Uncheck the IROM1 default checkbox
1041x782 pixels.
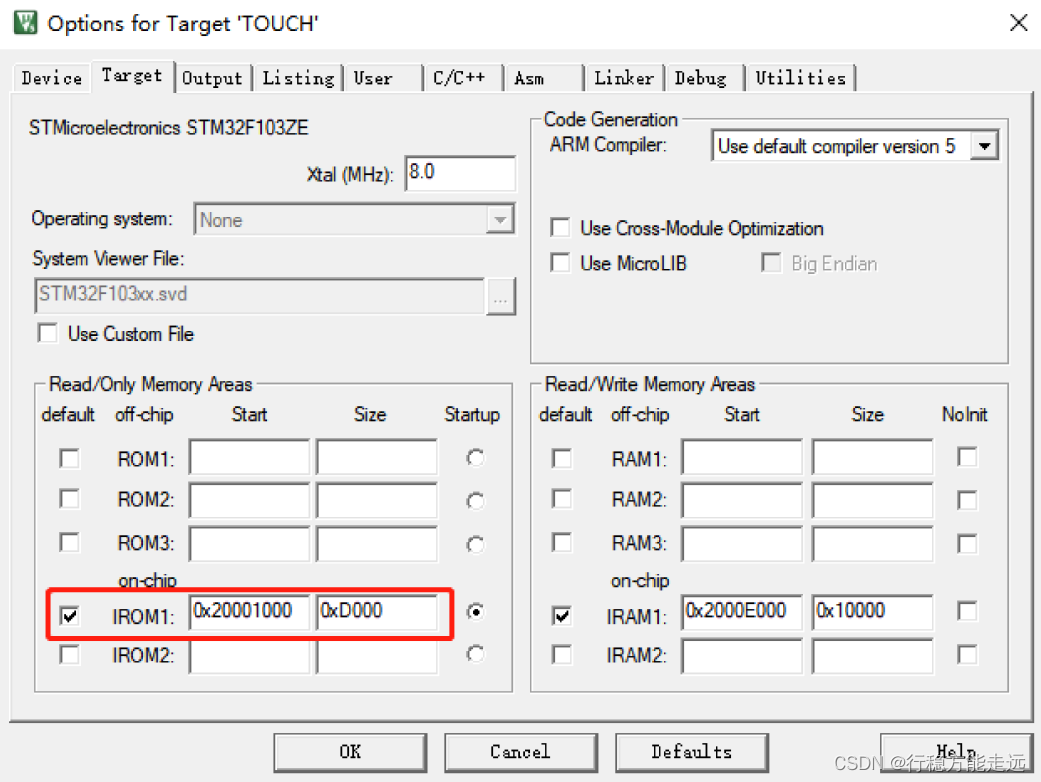point(69,615)
